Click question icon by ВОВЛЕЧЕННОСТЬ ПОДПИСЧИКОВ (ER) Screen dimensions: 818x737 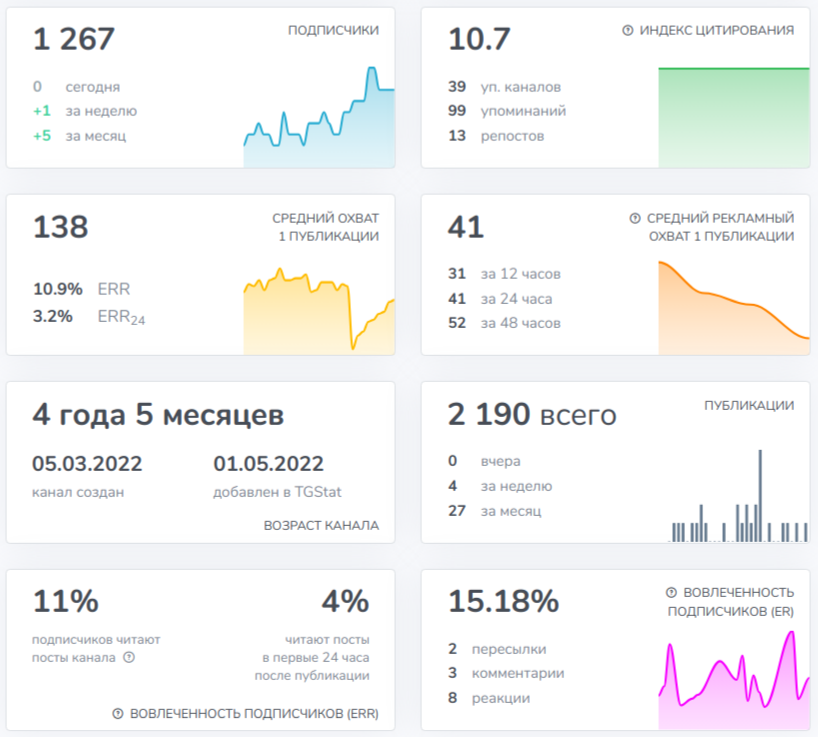click(671, 593)
